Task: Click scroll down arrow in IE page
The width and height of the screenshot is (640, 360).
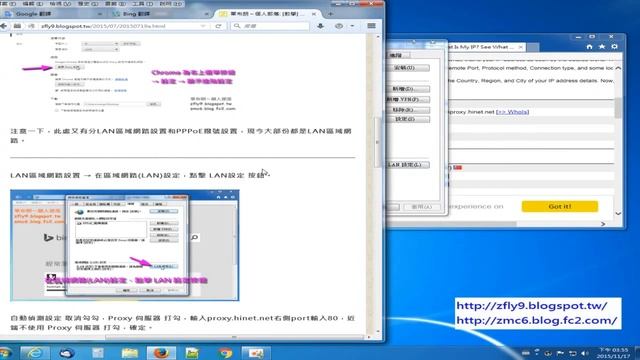Action: pyautogui.click(x=618, y=213)
